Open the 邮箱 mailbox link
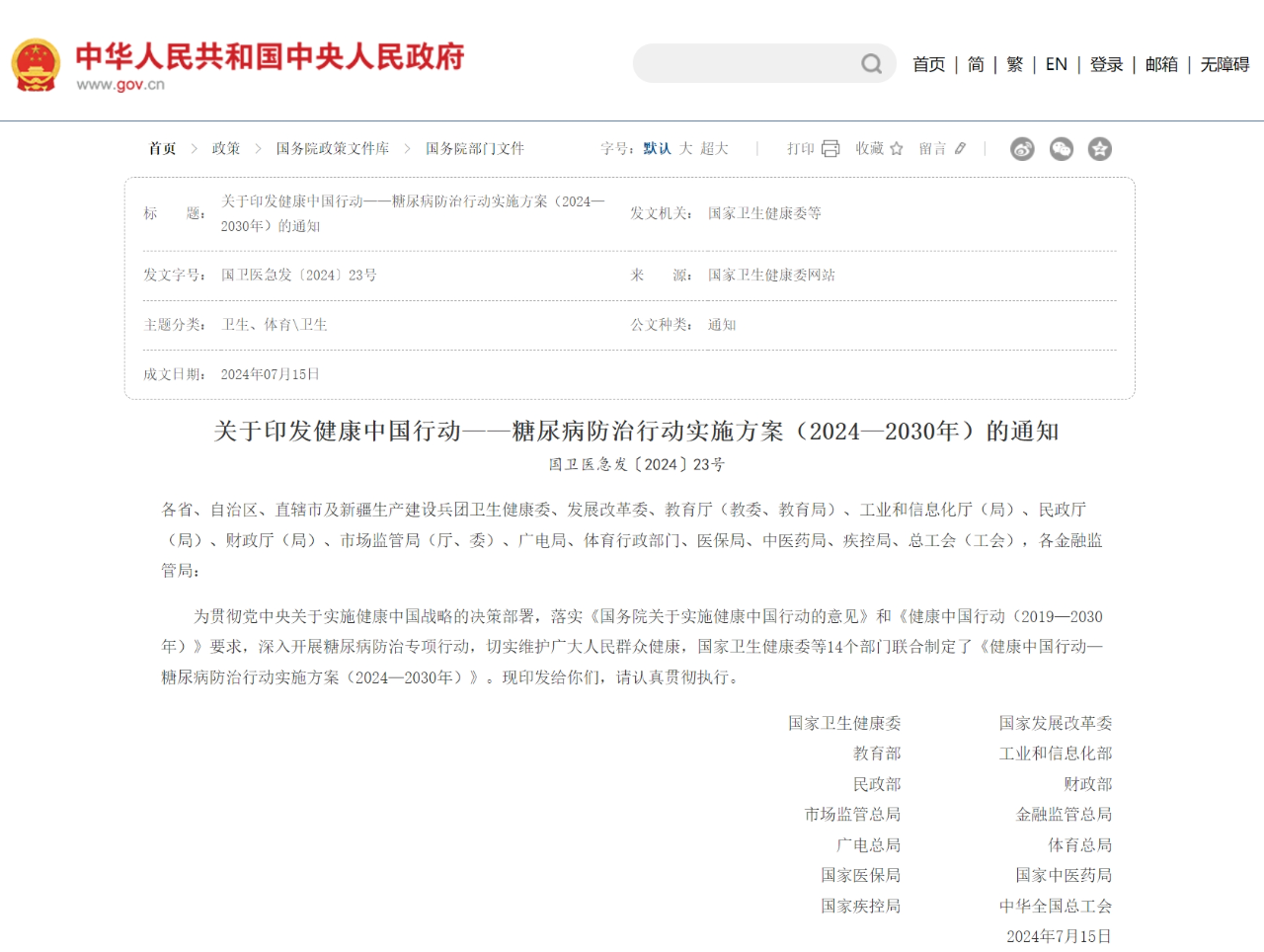 pos(1161,63)
